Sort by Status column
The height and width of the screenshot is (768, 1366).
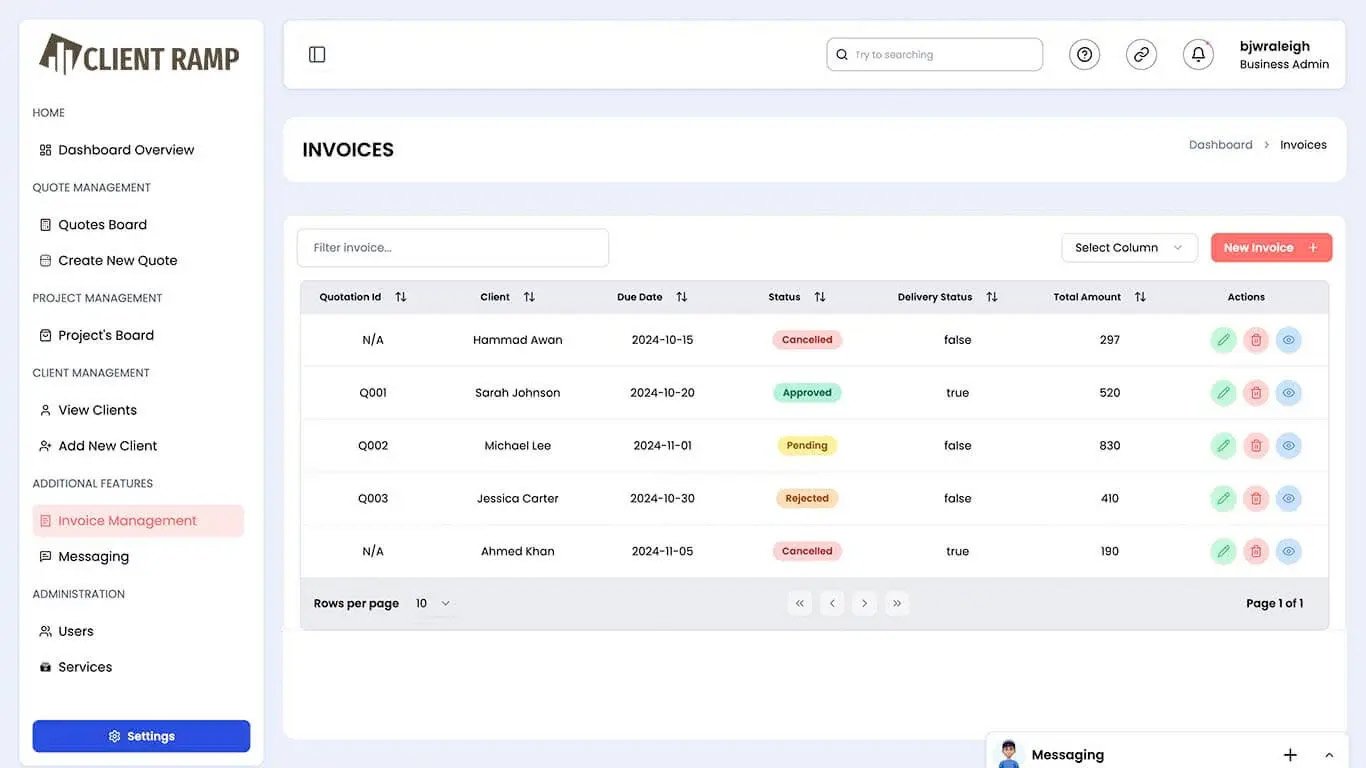click(x=820, y=297)
